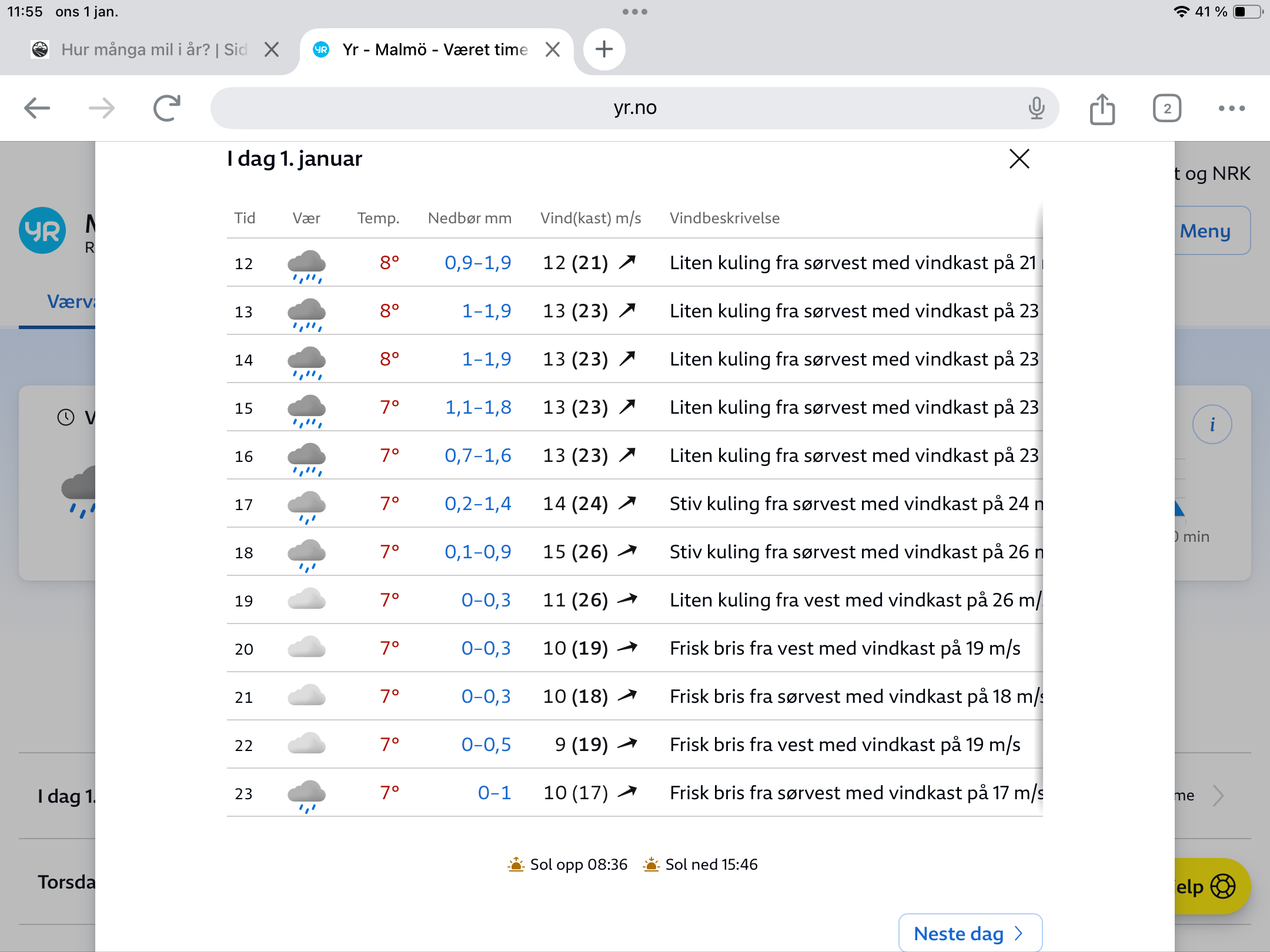1270x952 pixels.
Task: Select the Yr - Malmö tab
Action: pyautogui.click(x=435, y=49)
